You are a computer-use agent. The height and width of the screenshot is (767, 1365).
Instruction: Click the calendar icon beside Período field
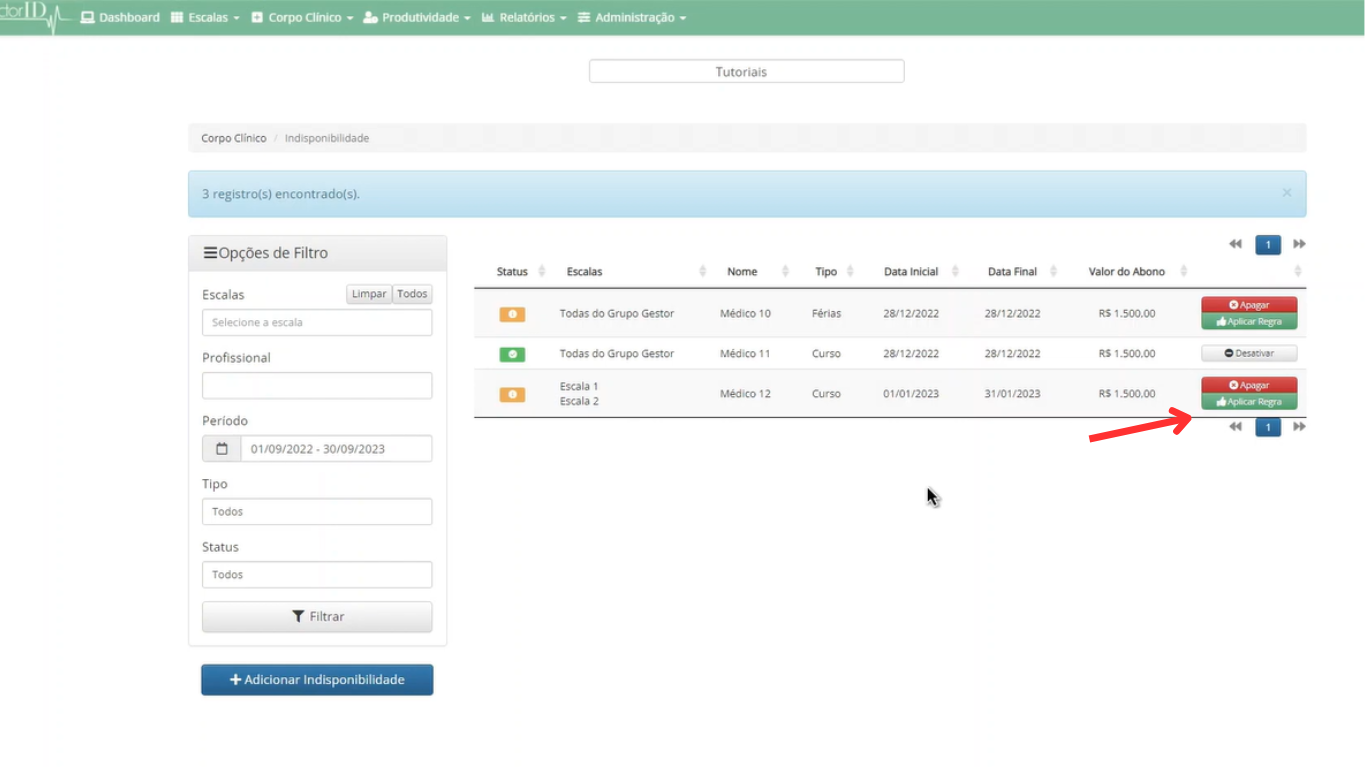(x=222, y=449)
